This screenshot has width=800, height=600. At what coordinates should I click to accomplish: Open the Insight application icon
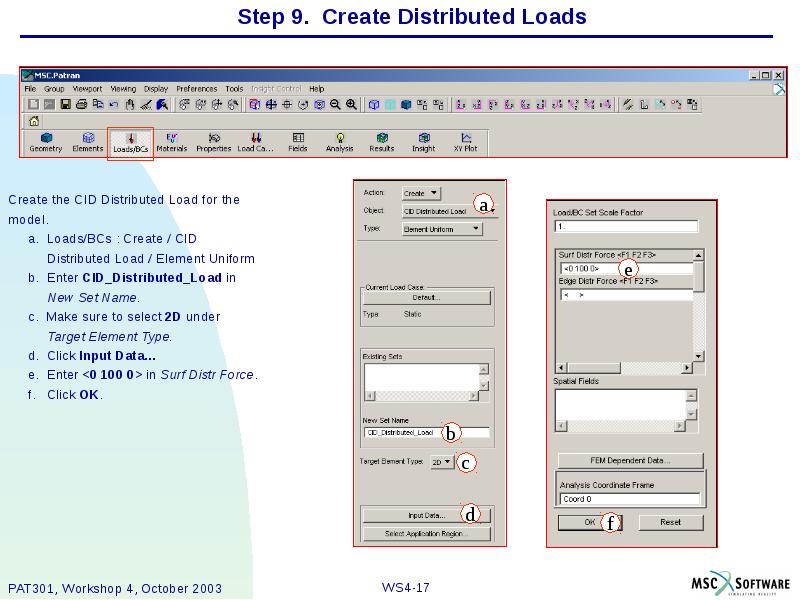[x=422, y=140]
